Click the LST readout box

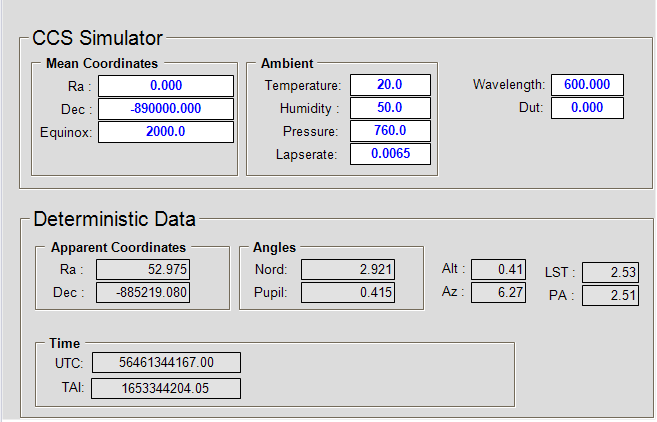610,273
